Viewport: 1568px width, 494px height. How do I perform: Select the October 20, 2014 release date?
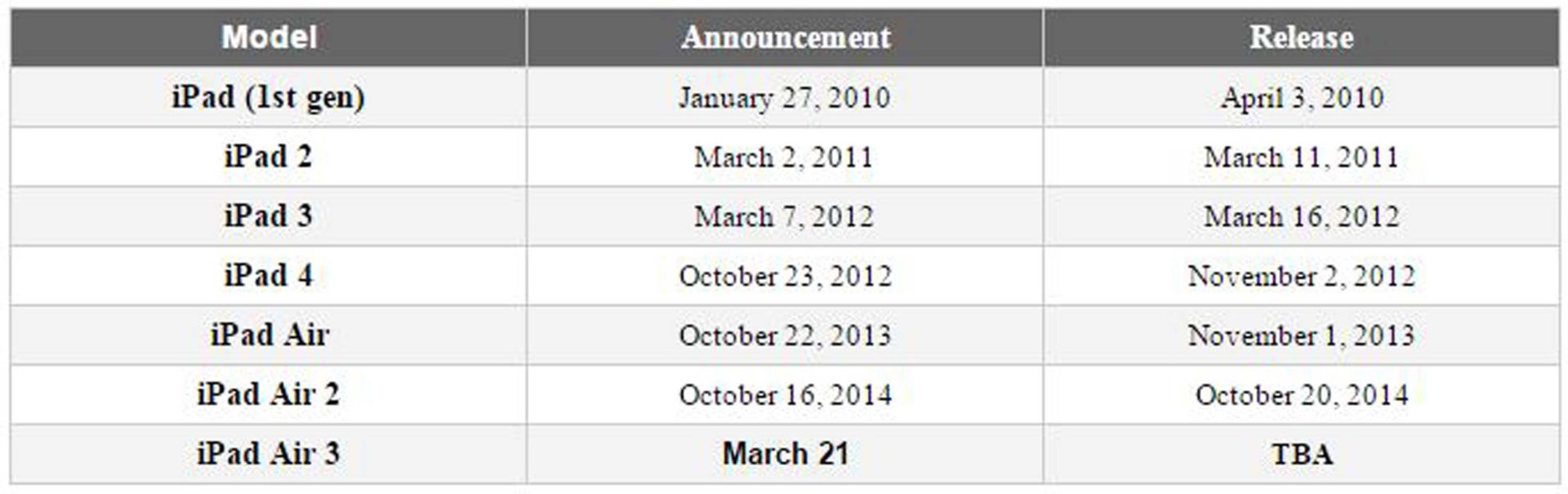(x=1301, y=395)
